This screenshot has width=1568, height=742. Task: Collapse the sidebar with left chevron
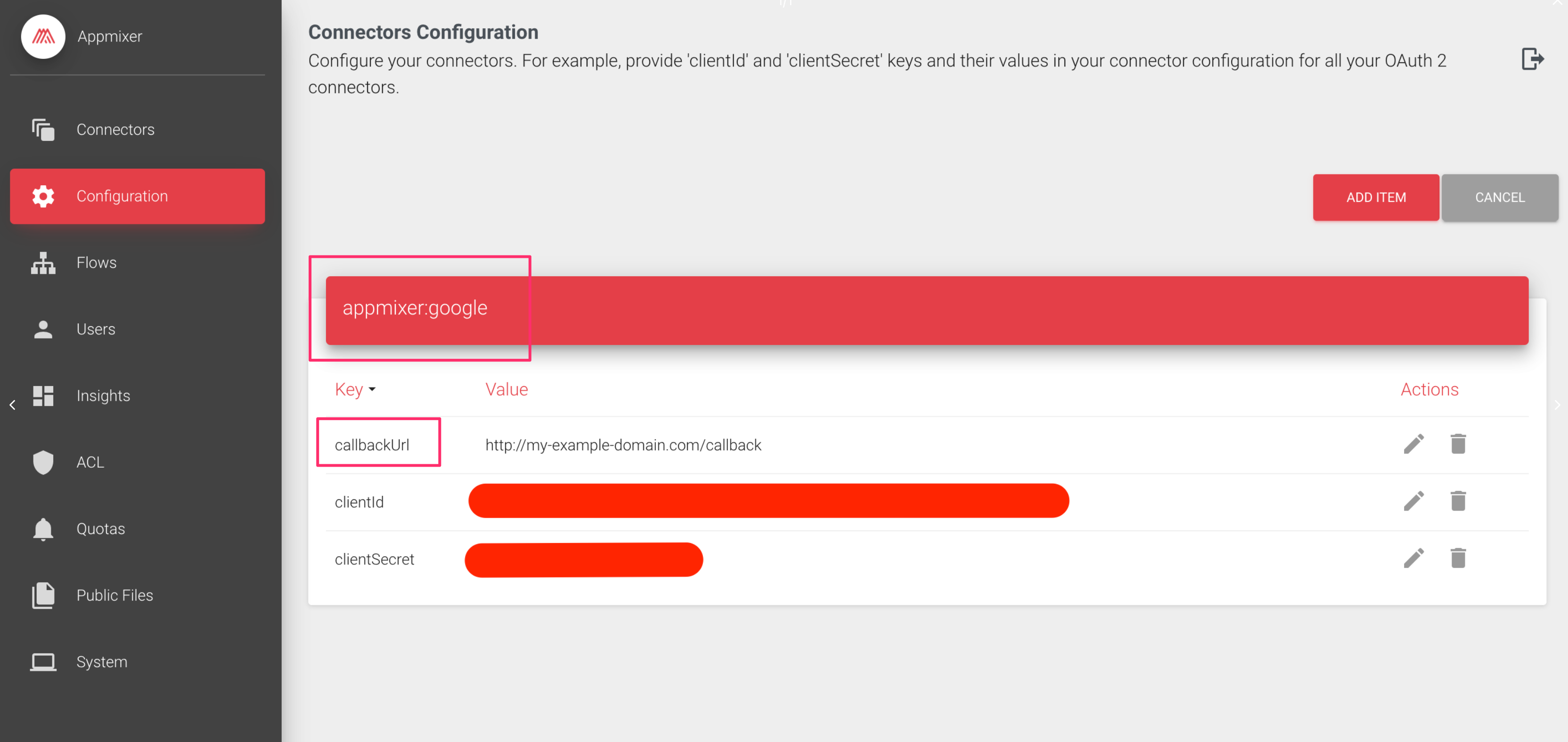click(x=13, y=405)
